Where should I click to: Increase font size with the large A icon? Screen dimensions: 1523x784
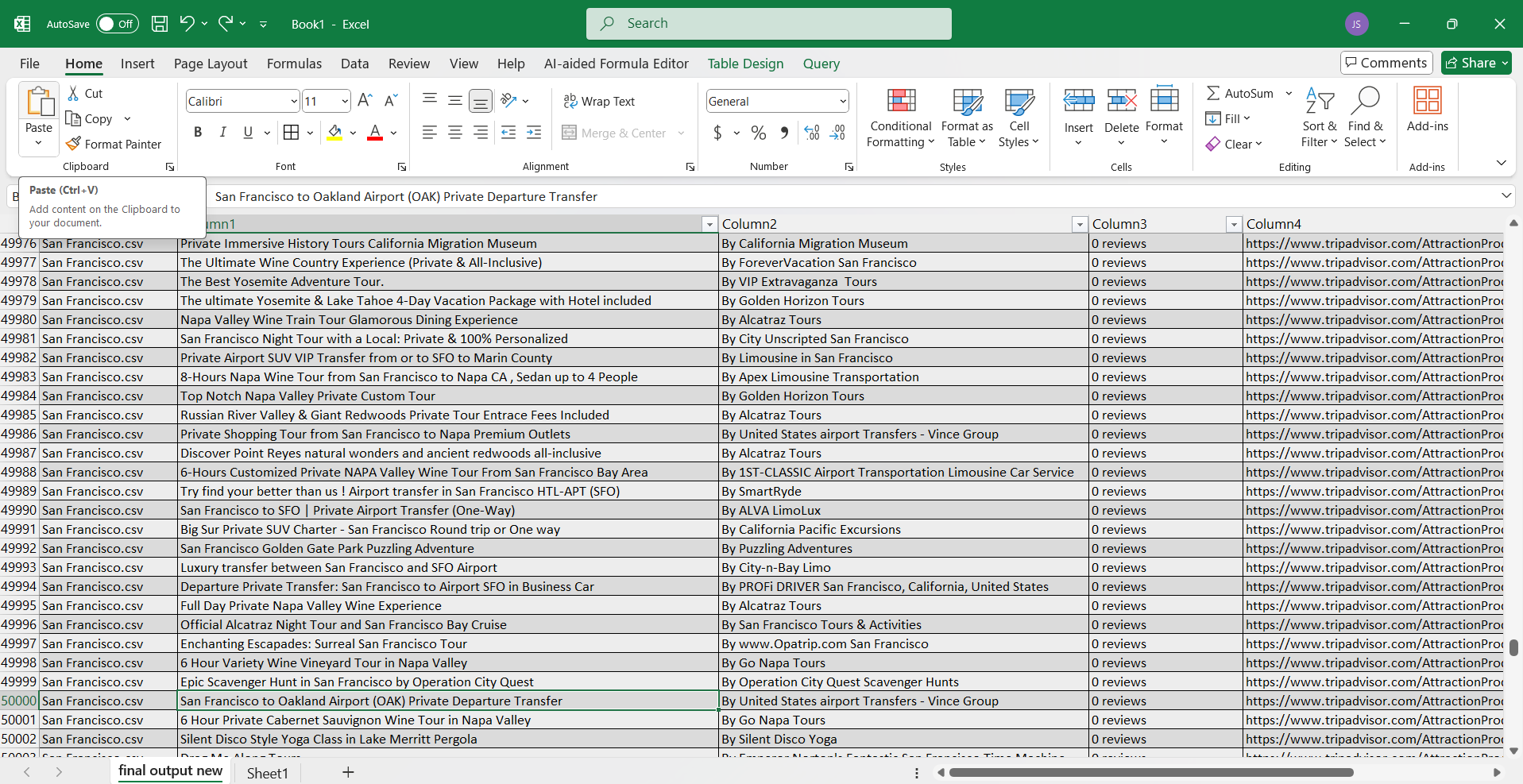tap(365, 101)
